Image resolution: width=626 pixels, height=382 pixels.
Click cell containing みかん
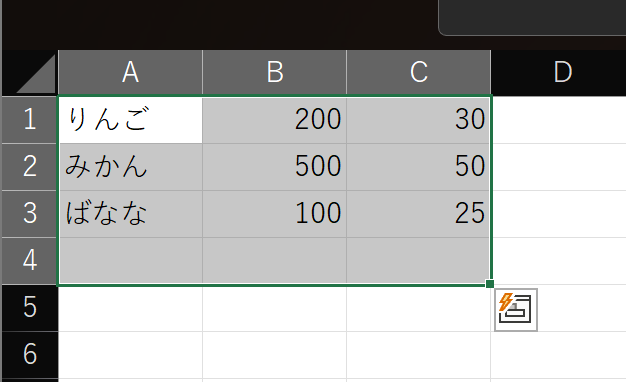131,167
